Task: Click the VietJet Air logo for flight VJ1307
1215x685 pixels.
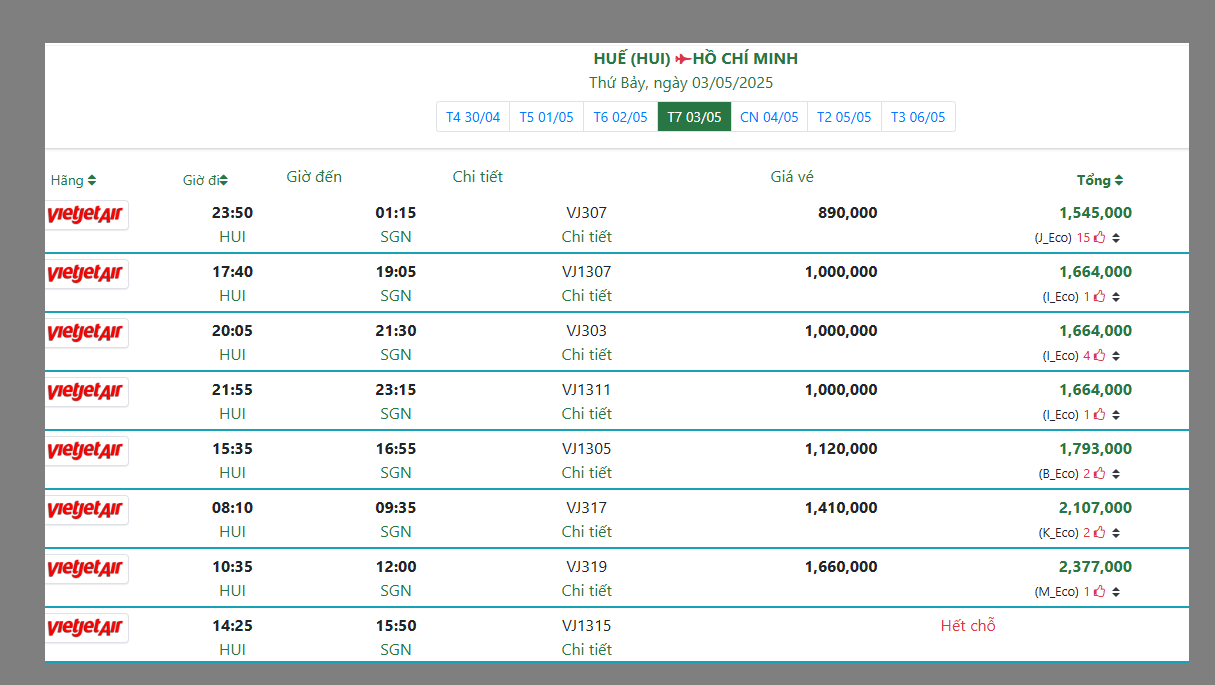Action: pyautogui.click(x=86, y=274)
